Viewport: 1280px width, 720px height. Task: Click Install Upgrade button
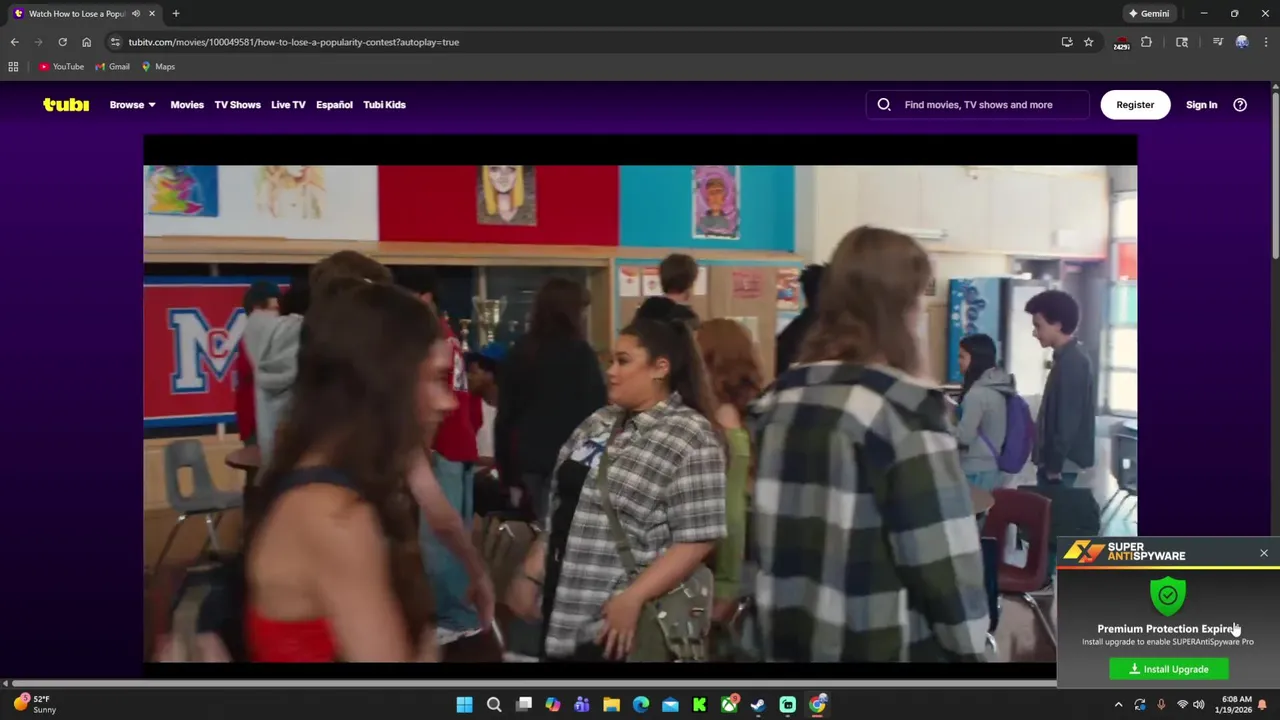click(1169, 669)
